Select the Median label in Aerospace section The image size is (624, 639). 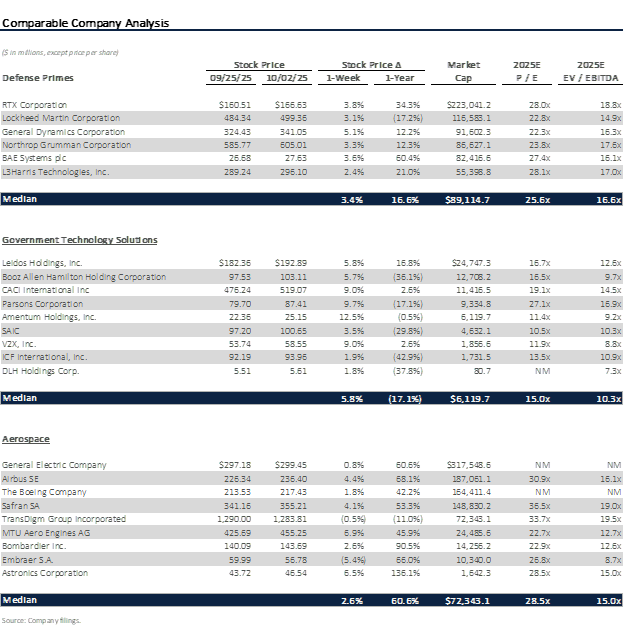tap(20, 600)
